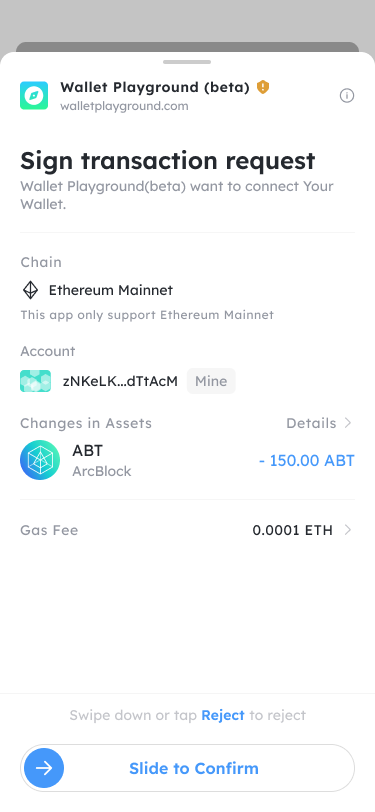
Task: Tap the 0.0001 ETH gas fee value
Action: [x=293, y=530]
